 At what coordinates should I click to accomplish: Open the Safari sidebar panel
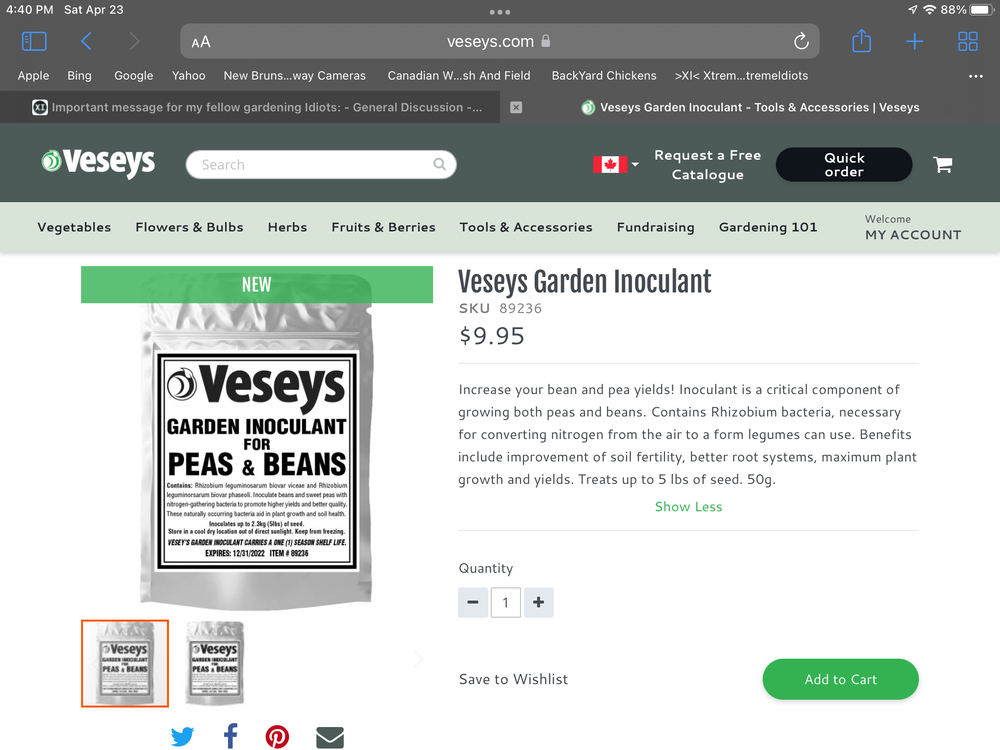(34, 41)
